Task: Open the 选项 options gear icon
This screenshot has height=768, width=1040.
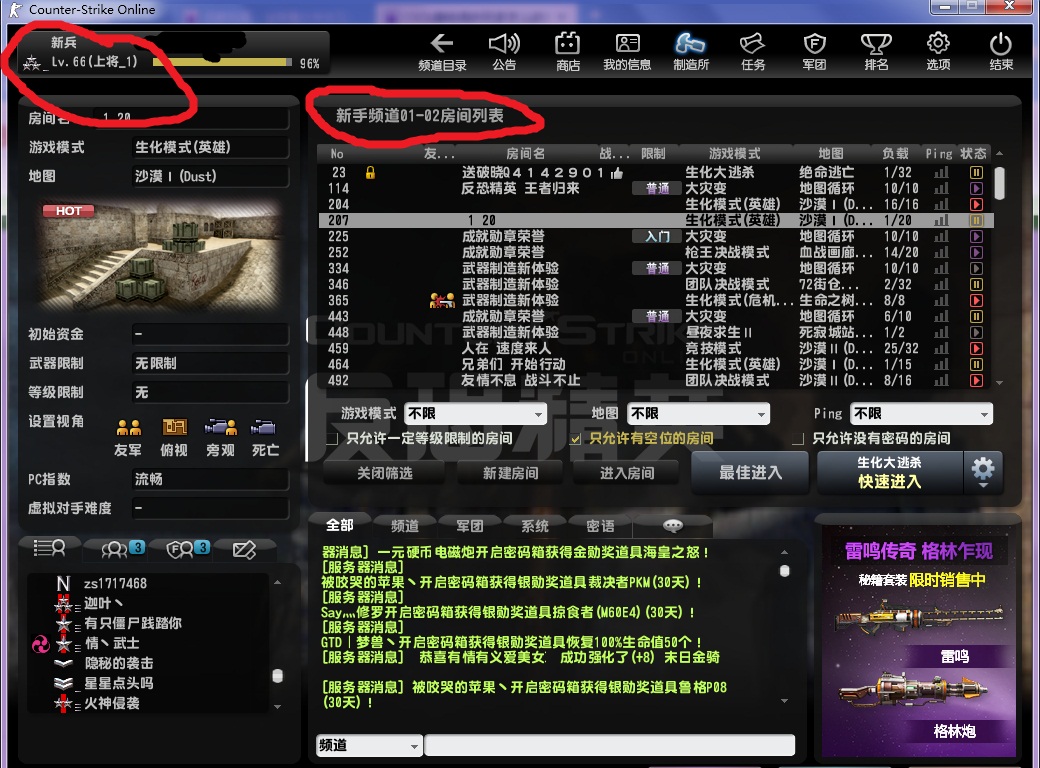Action: point(939,44)
